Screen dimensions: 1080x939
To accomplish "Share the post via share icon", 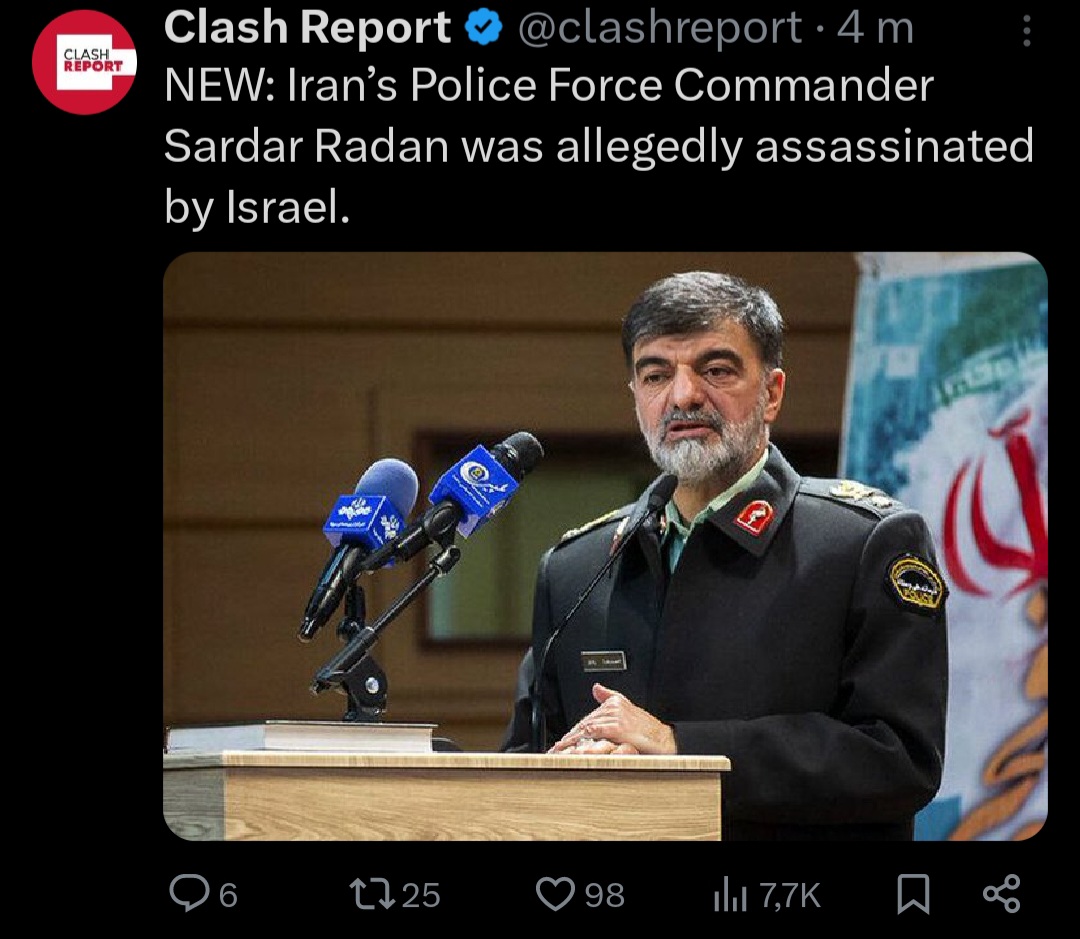I will click(1001, 894).
